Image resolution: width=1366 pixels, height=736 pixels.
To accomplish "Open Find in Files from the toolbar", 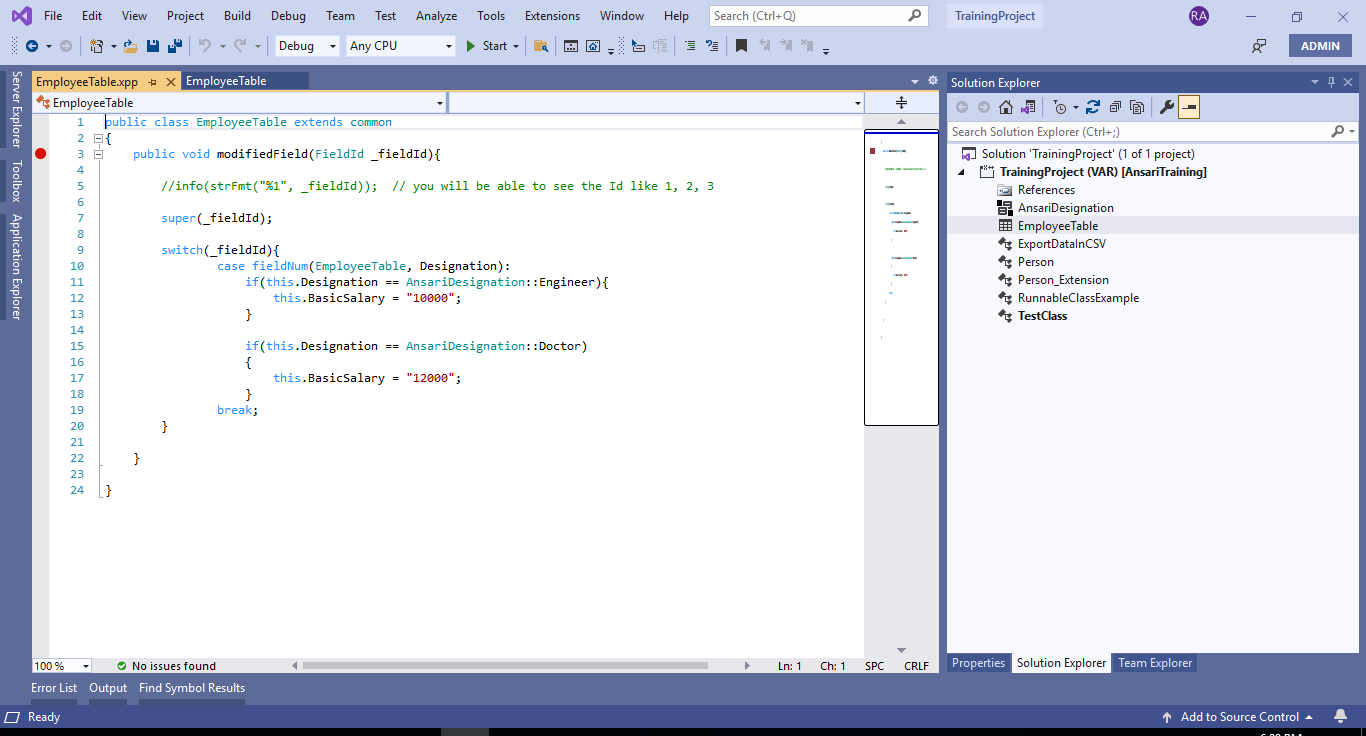I will 540,46.
